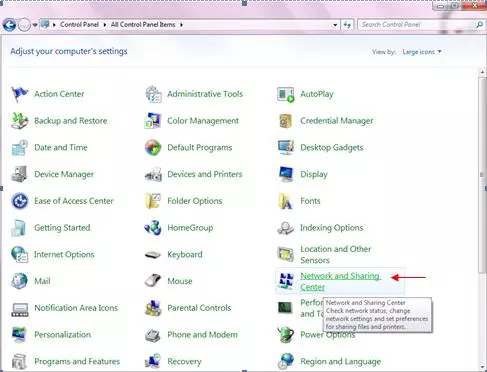Expand the address bar history dropdown arrow
Viewport: 487px width, 372px height.
tap(335, 25)
